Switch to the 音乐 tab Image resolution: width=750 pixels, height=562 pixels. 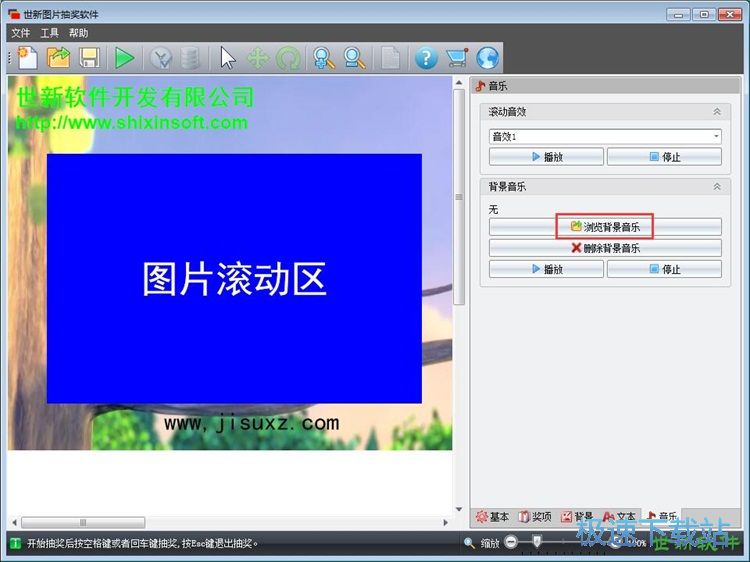[x=662, y=517]
